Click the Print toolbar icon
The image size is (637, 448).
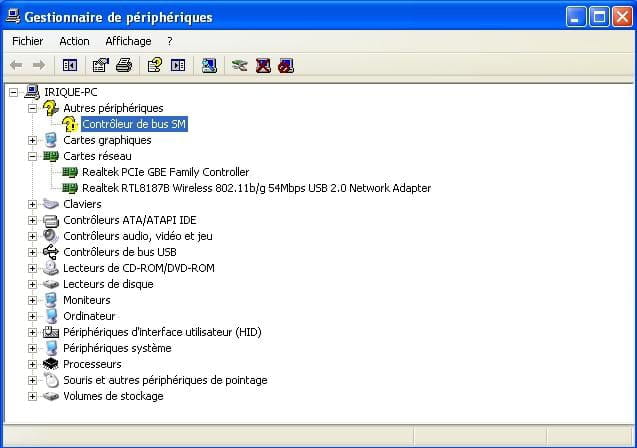point(124,65)
